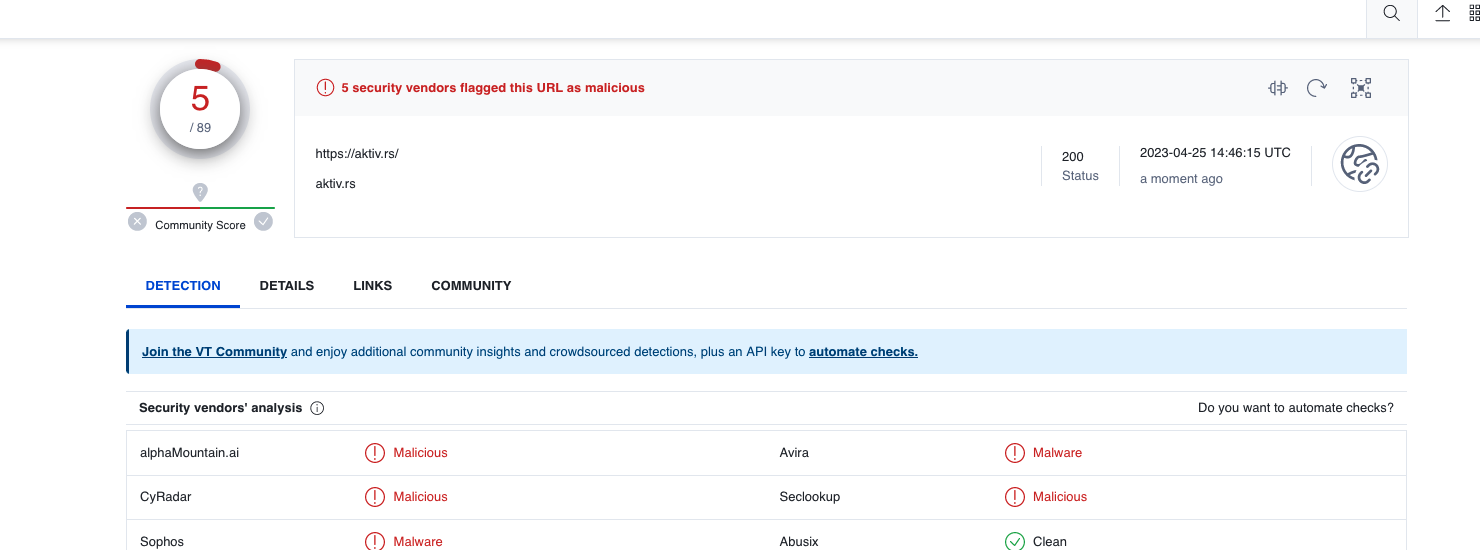Click Avira malware warning icon
The height and width of the screenshot is (550, 1480).
click(1015, 453)
